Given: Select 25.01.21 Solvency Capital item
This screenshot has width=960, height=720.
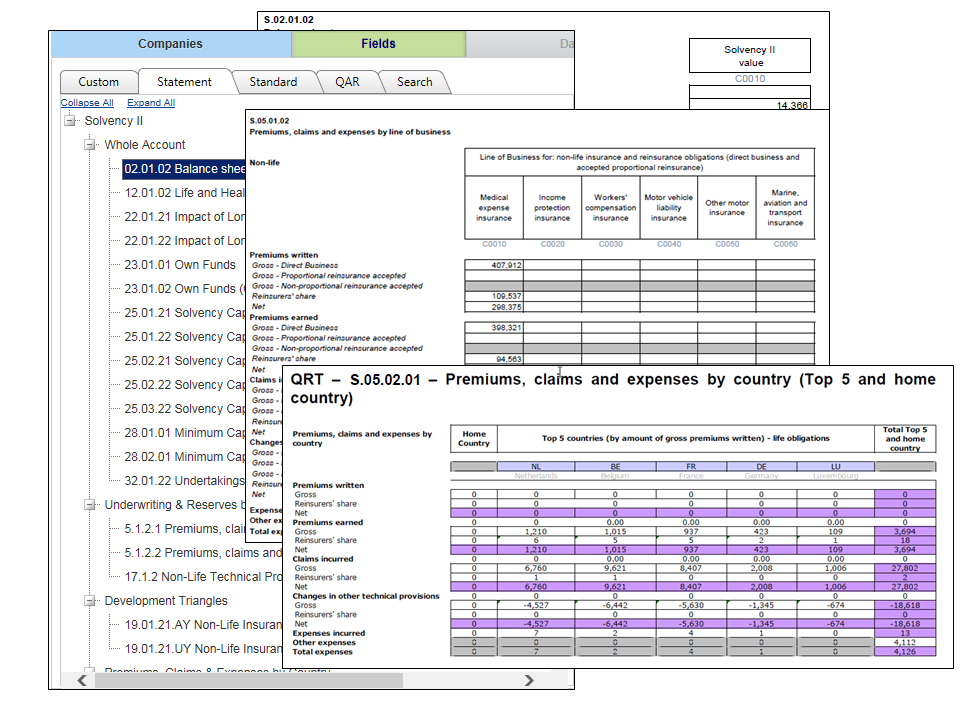Looking at the screenshot, I should click(184, 313).
